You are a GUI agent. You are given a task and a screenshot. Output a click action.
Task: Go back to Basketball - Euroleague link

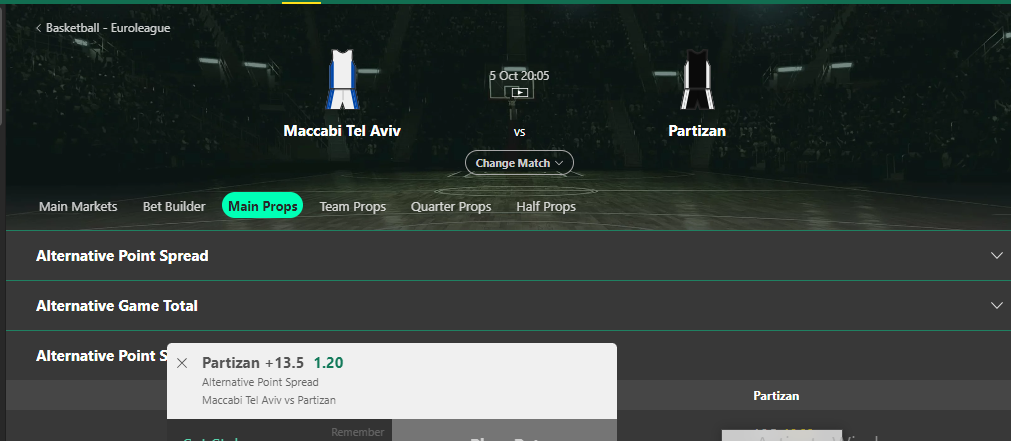108,28
